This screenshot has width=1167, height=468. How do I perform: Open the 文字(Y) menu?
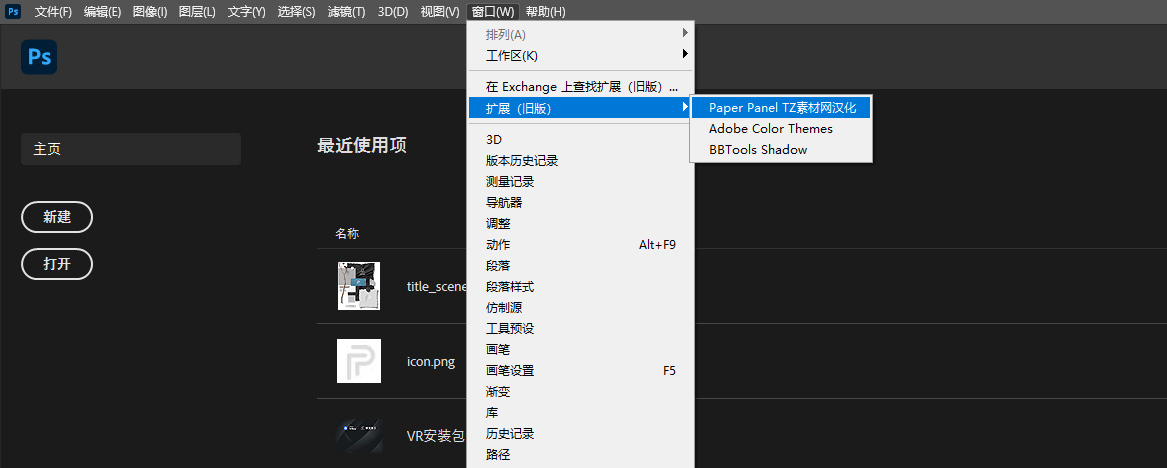coord(246,12)
